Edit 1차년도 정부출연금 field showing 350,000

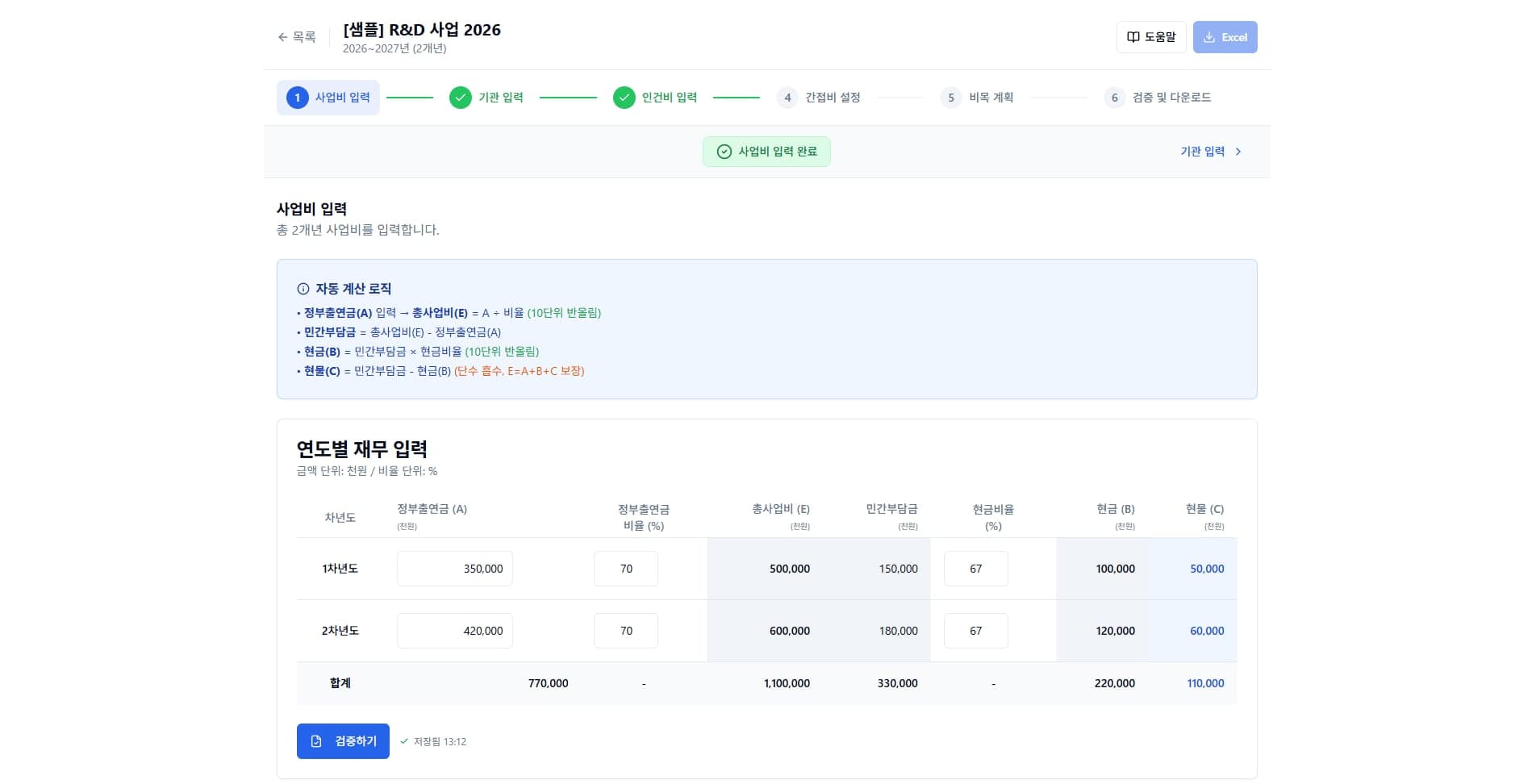tap(455, 569)
